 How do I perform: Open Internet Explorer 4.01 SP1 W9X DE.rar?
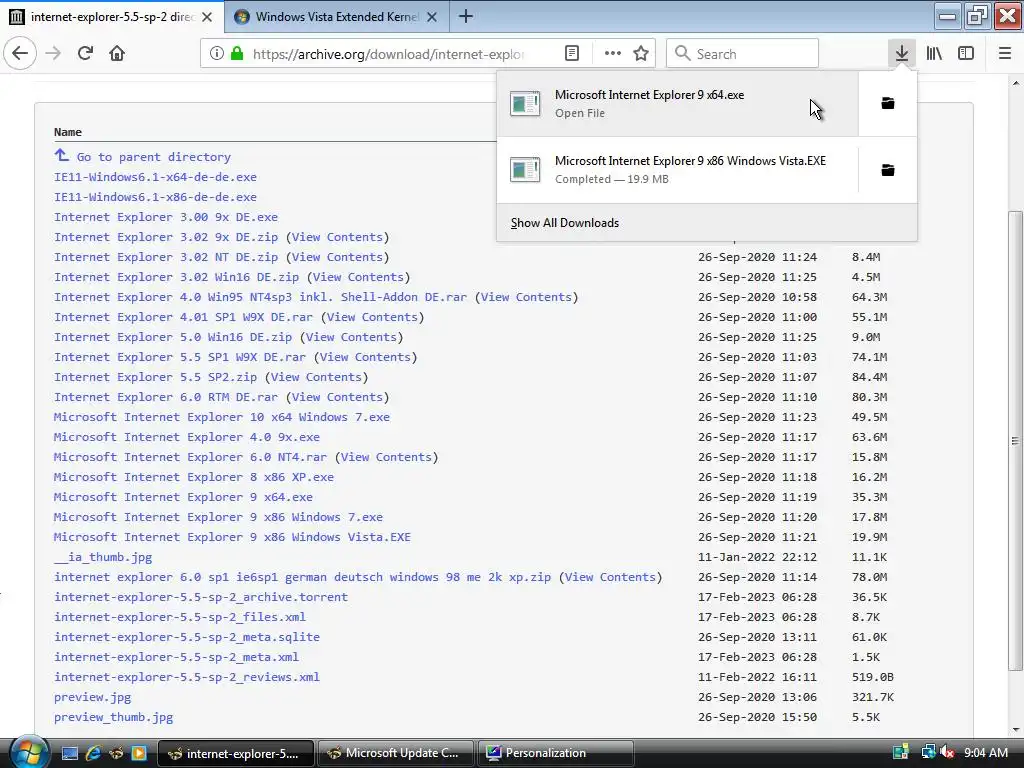pyautogui.click(x=184, y=317)
